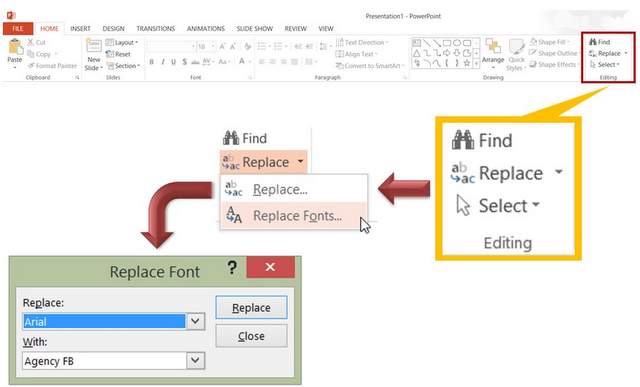Expand the Replace font Arial dropdown arrow
This screenshot has height=387, width=640.
coord(196,321)
